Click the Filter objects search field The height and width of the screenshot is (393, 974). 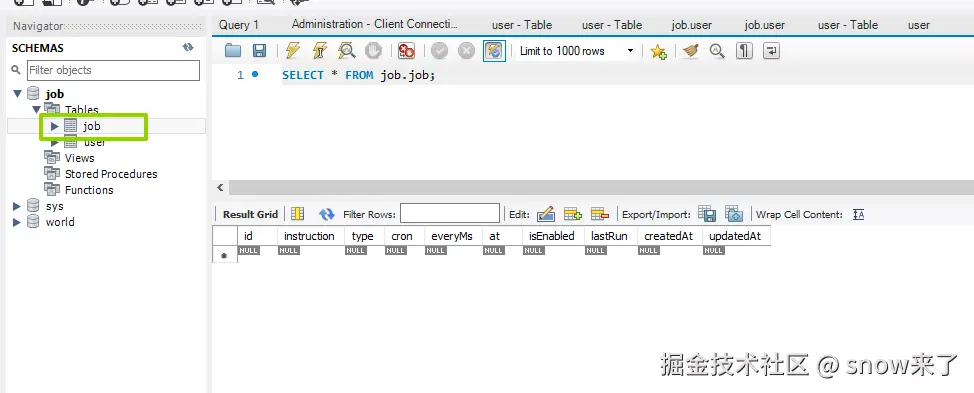click(113, 70)
